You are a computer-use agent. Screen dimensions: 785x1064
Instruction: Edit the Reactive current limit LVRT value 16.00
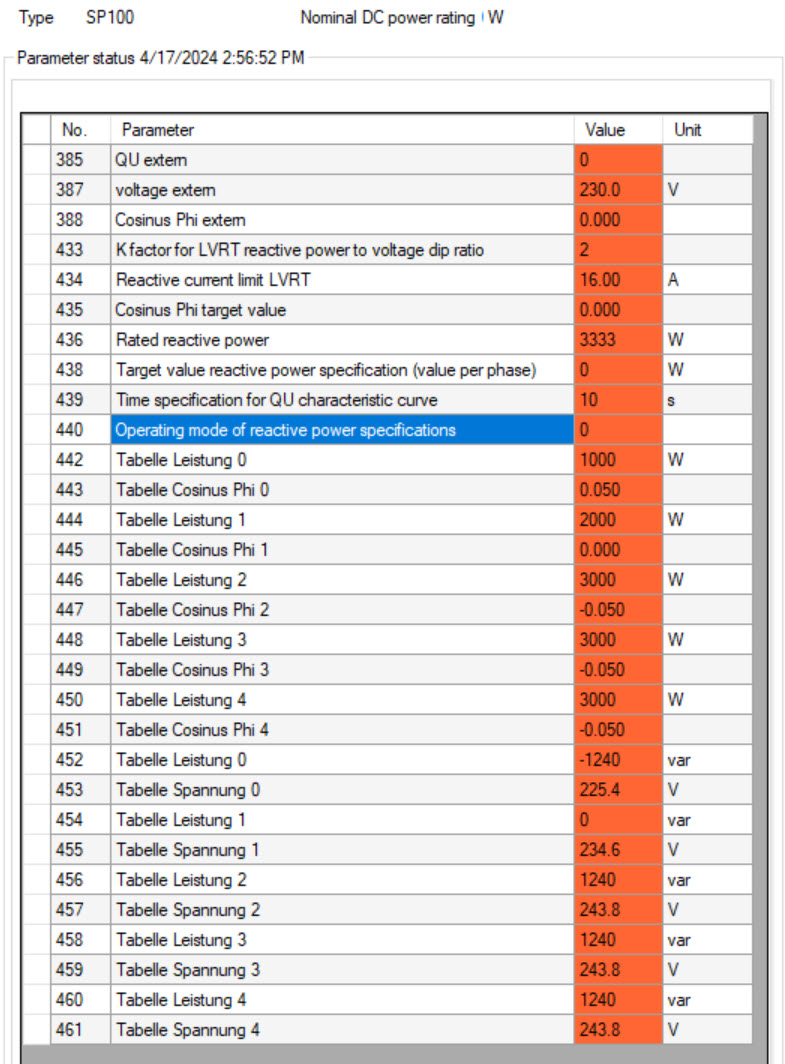(617, 280)
